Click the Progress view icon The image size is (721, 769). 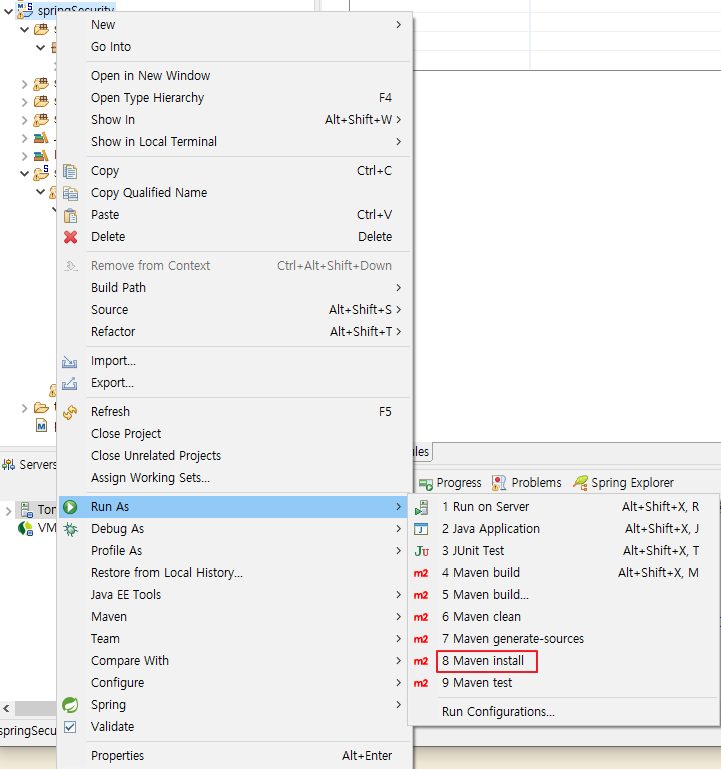coord(426,484)
